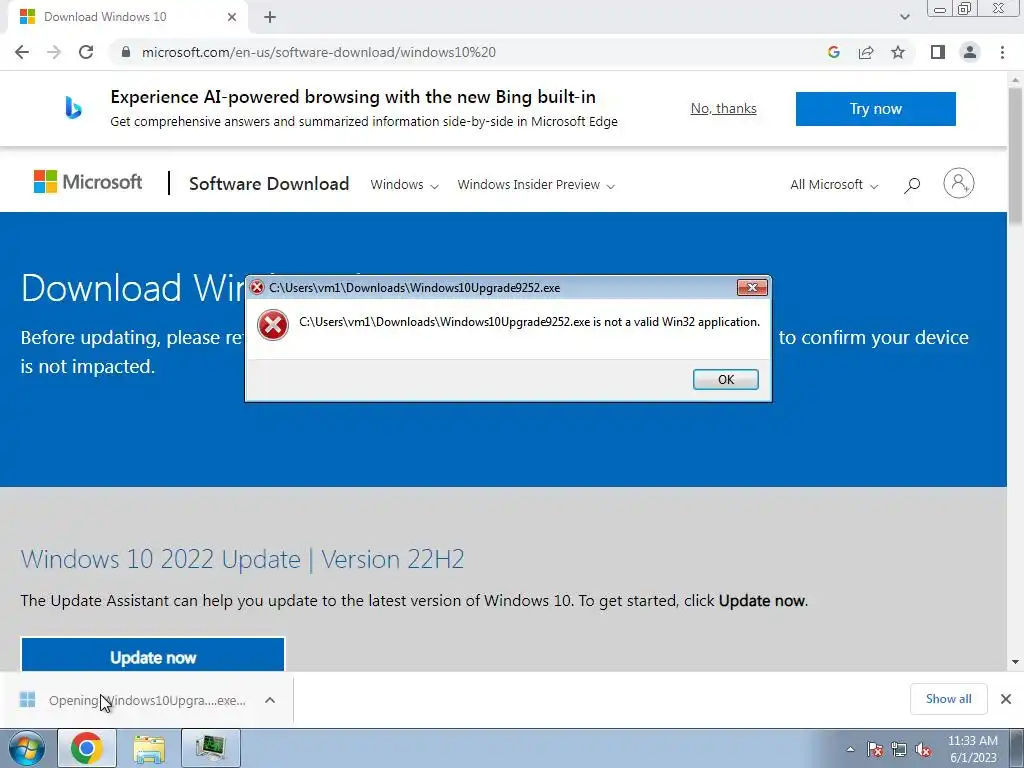Click the browser forward arrow
The height and width of the screenshot is (768, 1024).
(x=54, y=52)
